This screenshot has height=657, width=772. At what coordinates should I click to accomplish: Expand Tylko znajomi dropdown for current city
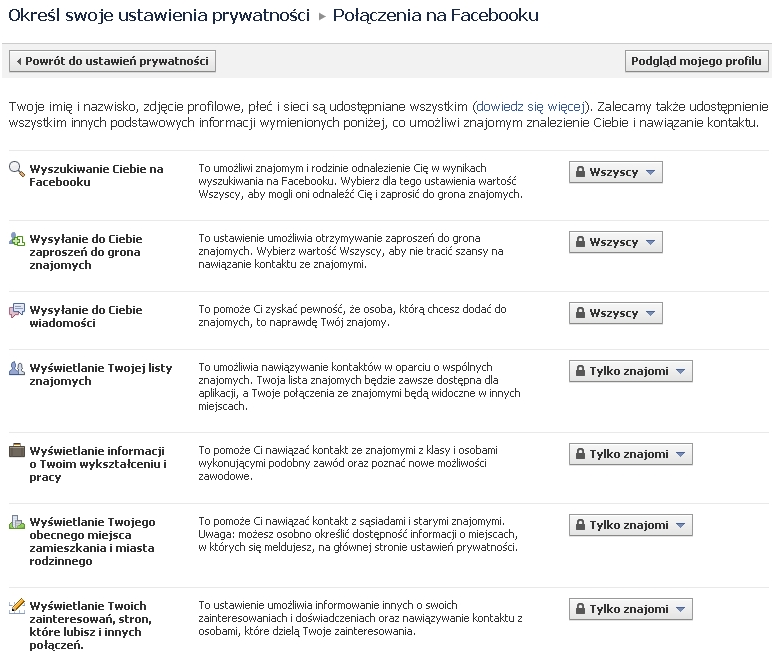point(630,525)
